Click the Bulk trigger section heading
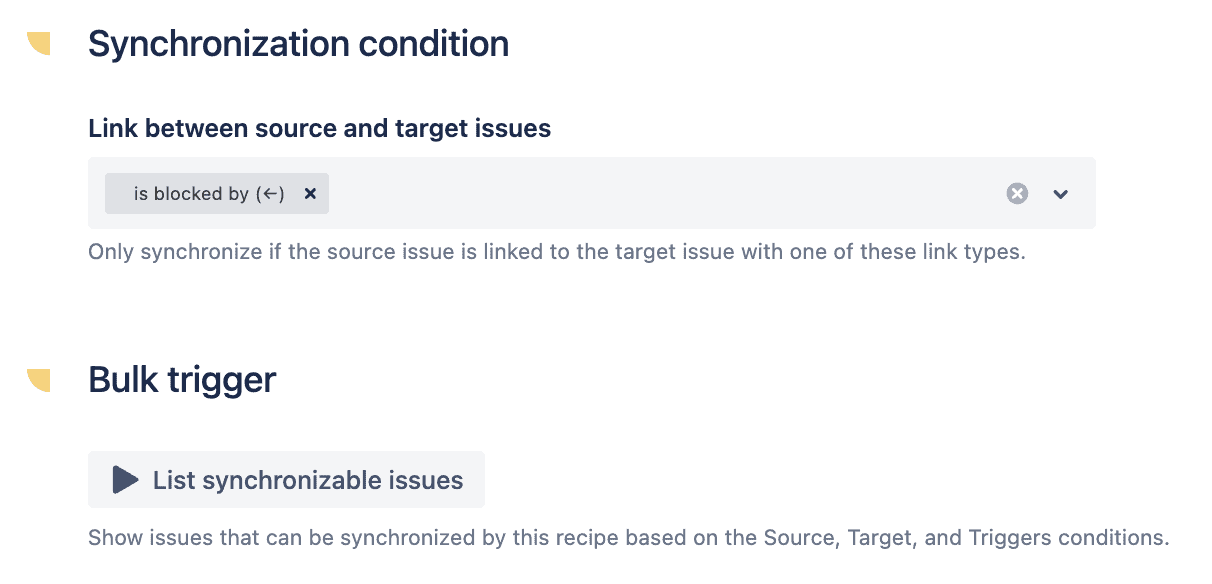The image size is (1212, 584). coord(181,379)
